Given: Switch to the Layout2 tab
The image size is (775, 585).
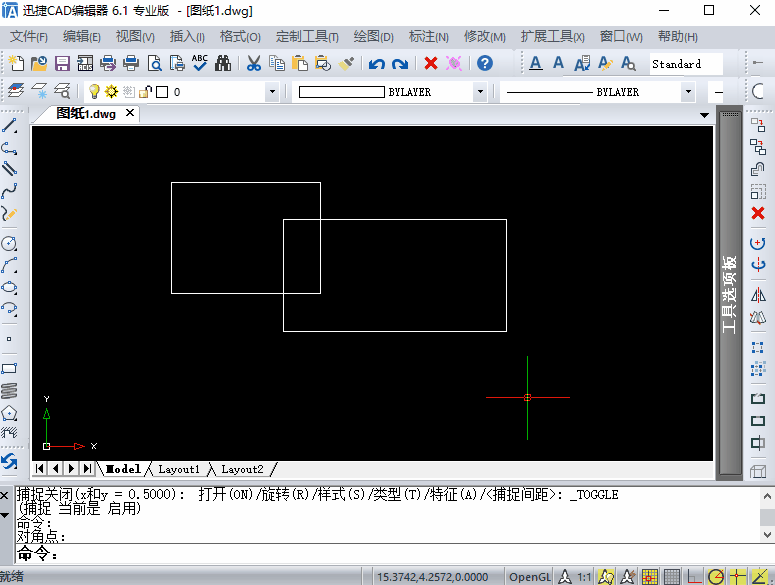Looking at the screenshot, I should [242, 469].
